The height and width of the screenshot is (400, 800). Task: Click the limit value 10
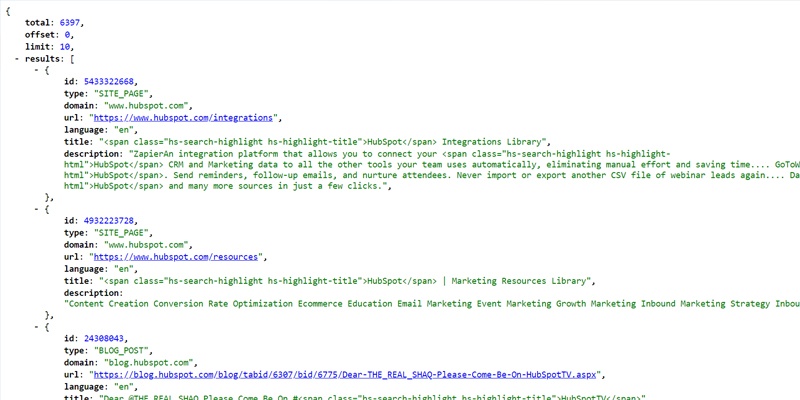click(x=67, y=47)
